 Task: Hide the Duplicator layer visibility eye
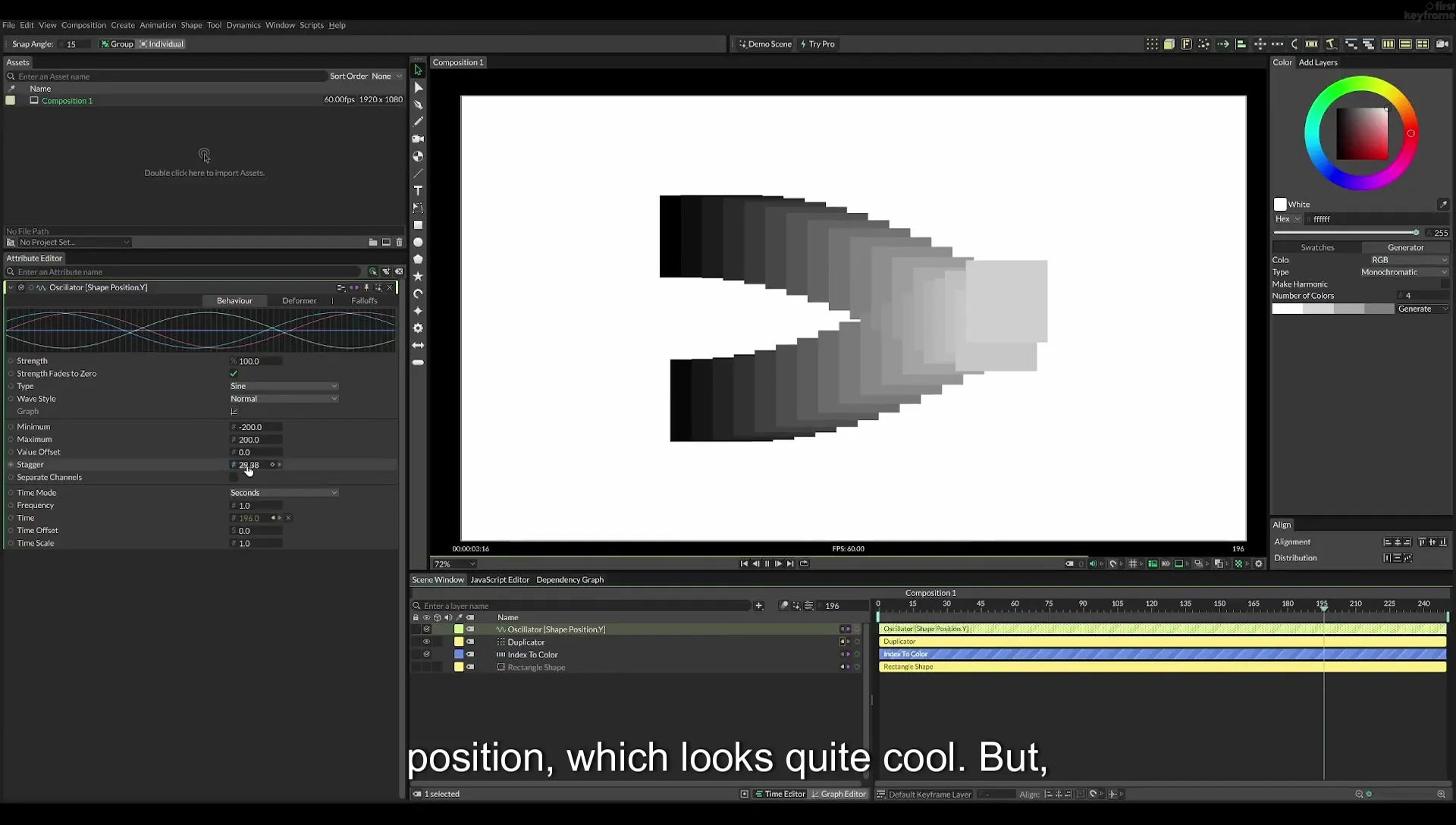pyautogui.click(x=426, y=641)
